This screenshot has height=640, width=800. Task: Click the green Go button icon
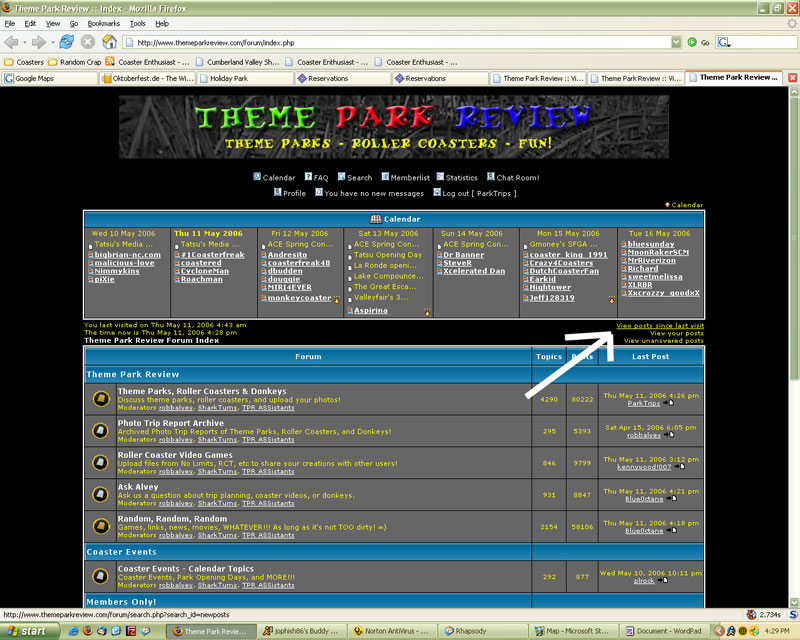coord(692,42)
